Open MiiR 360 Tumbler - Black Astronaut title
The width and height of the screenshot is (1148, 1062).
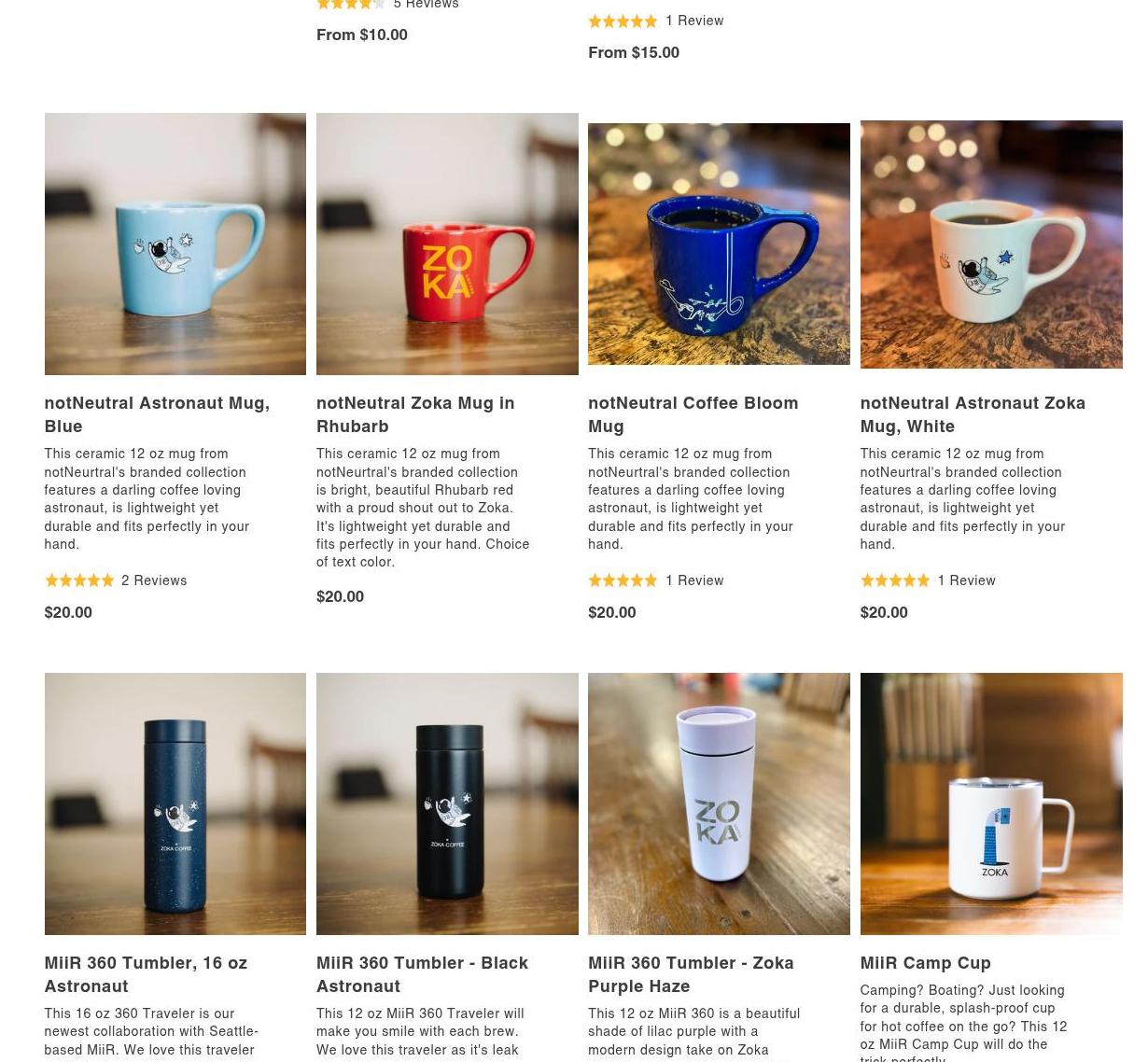[x=422, y=974]
